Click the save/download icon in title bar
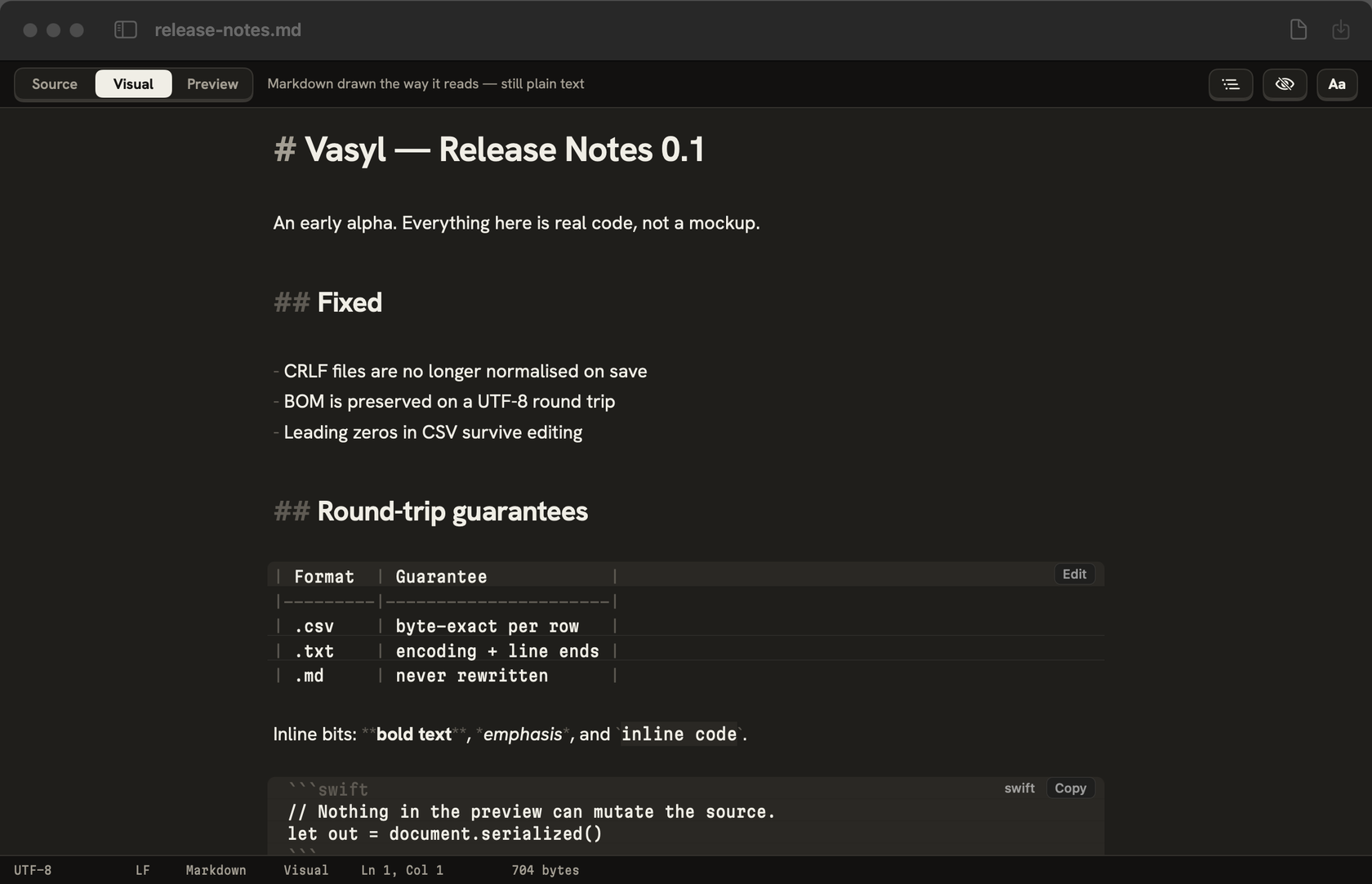Image resolution: width=1372 pixels, height=884 pixels. (1341, 30)
